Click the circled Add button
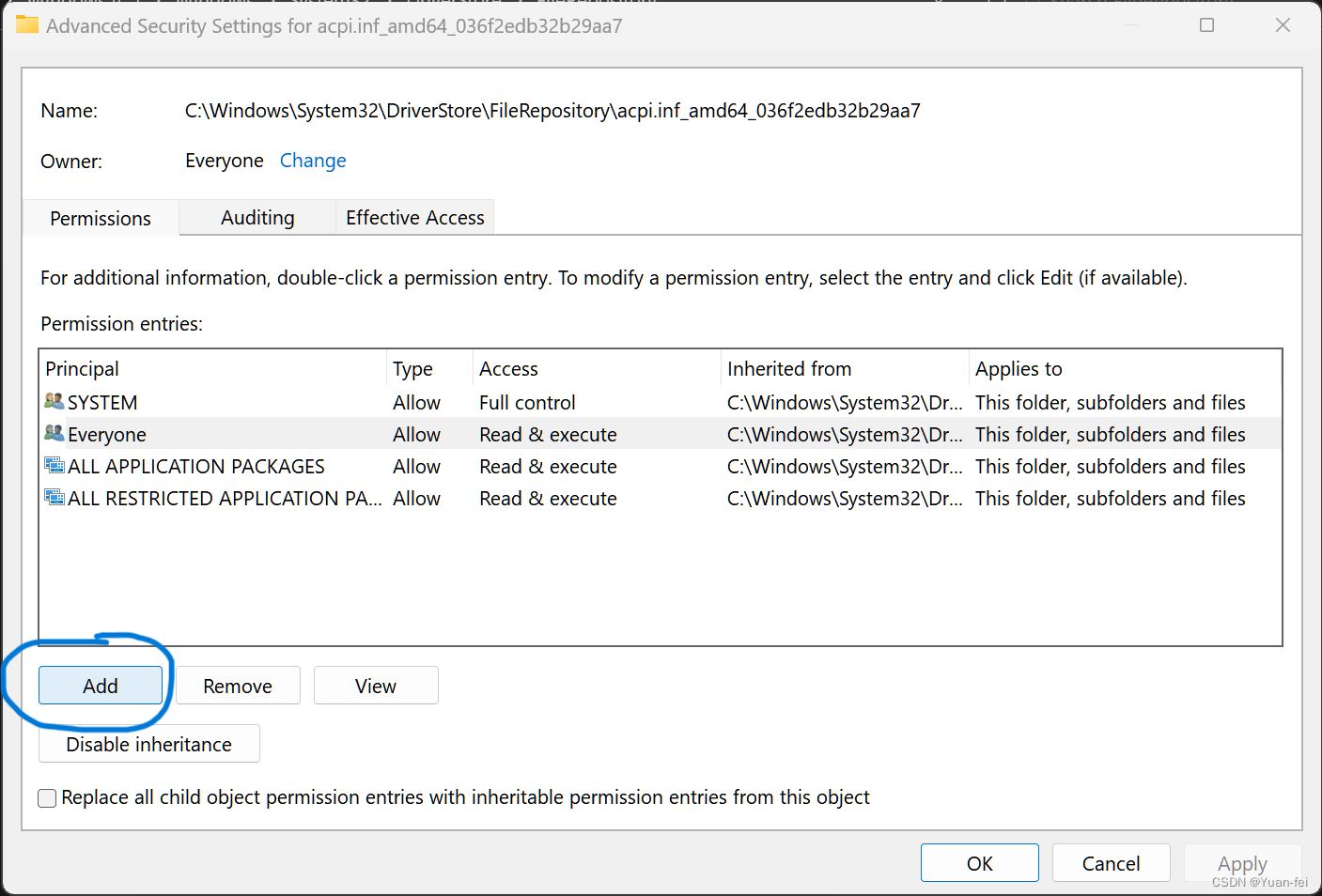1322x896 pixels. pyautogui.click(x=100, y=685)
